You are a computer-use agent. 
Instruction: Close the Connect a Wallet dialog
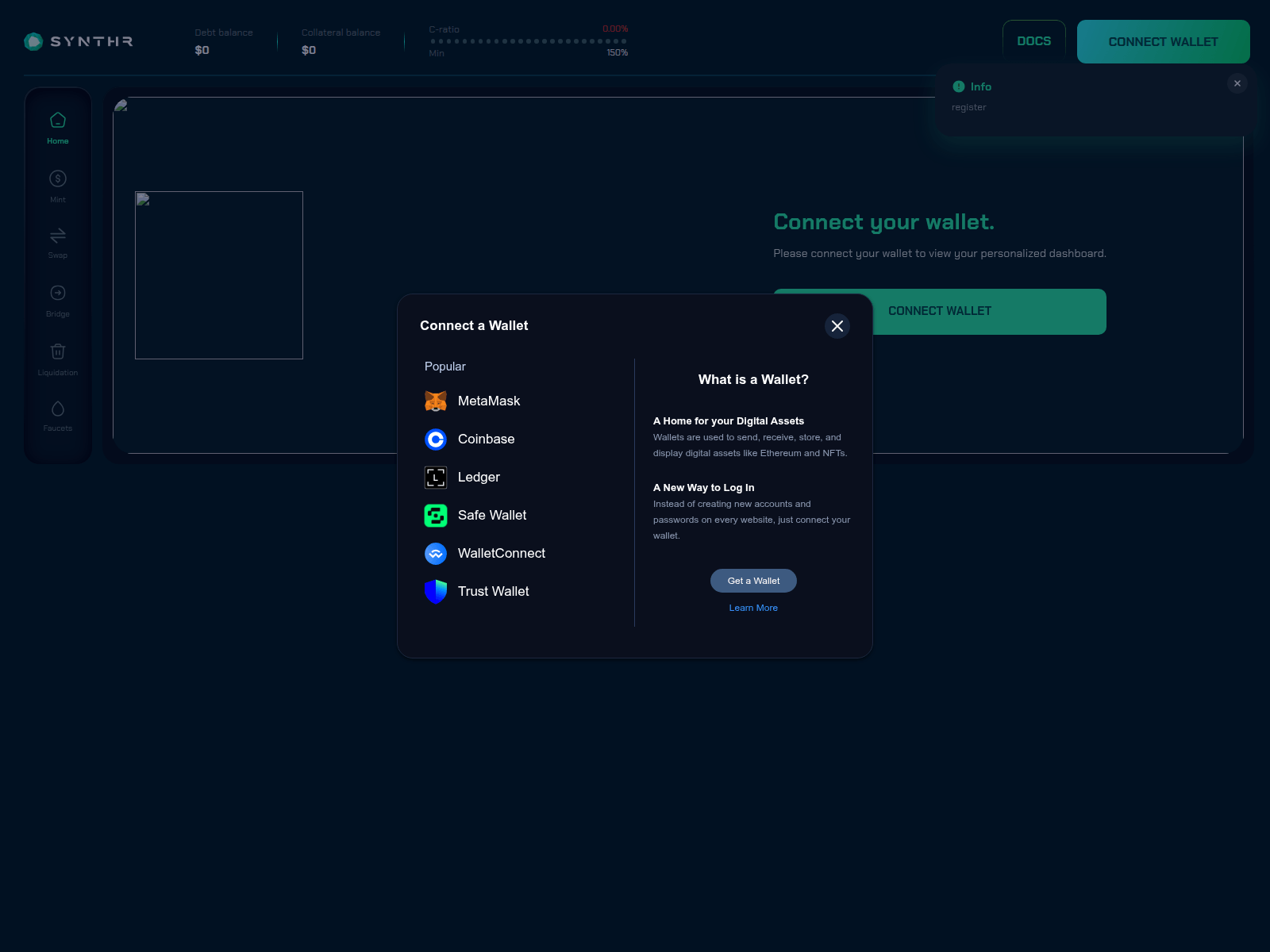(837, 326)
